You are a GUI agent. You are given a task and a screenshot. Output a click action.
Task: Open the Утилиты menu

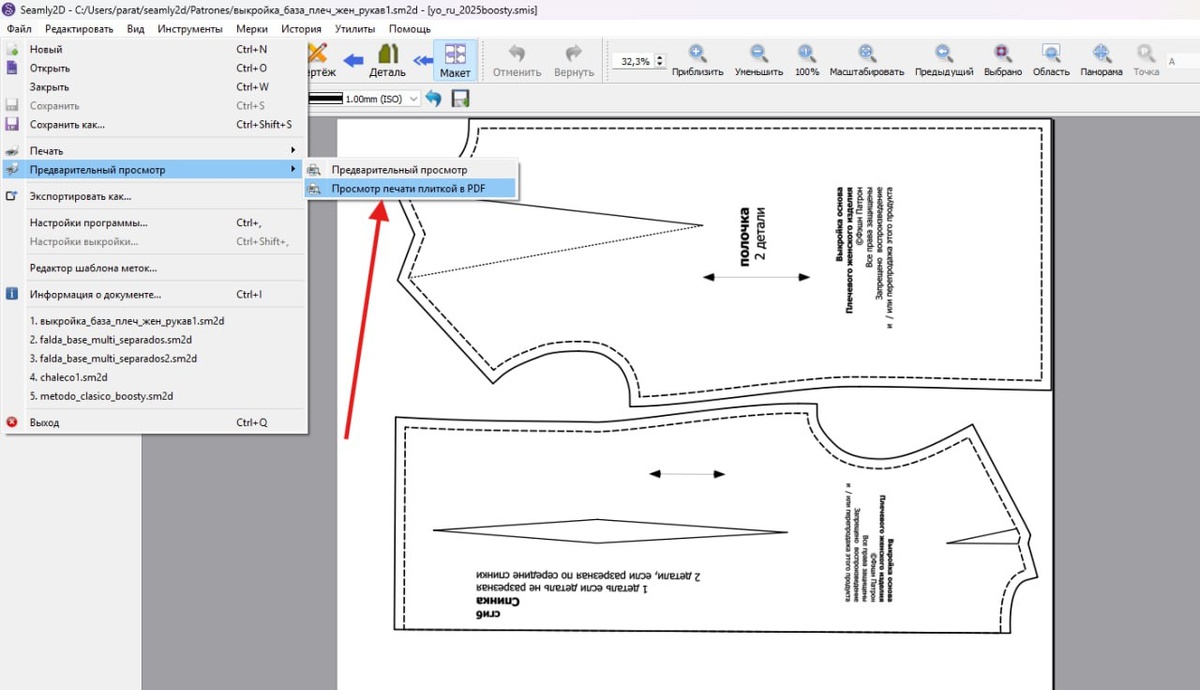point(355,29)
